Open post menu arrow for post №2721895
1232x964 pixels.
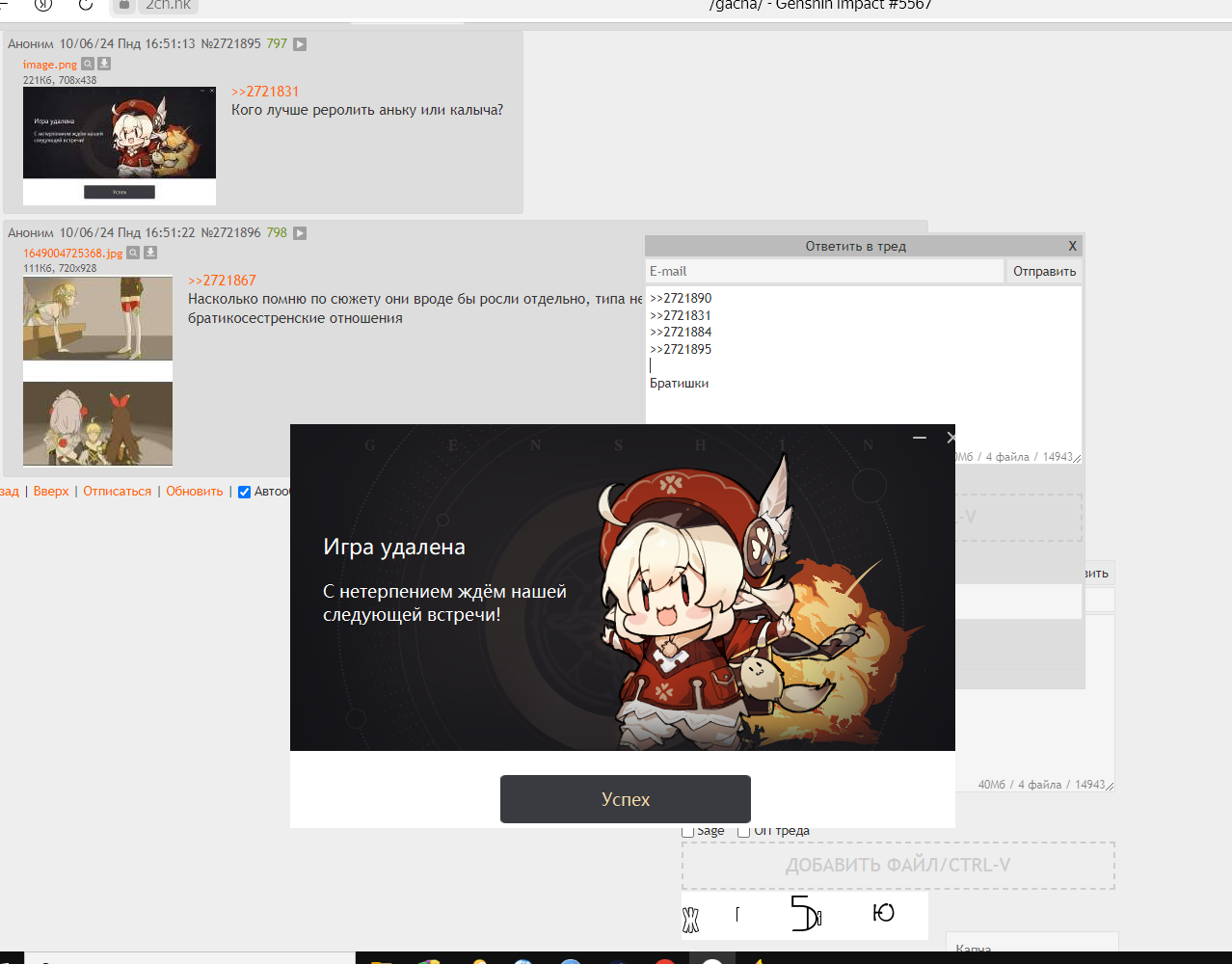point(300,44)
